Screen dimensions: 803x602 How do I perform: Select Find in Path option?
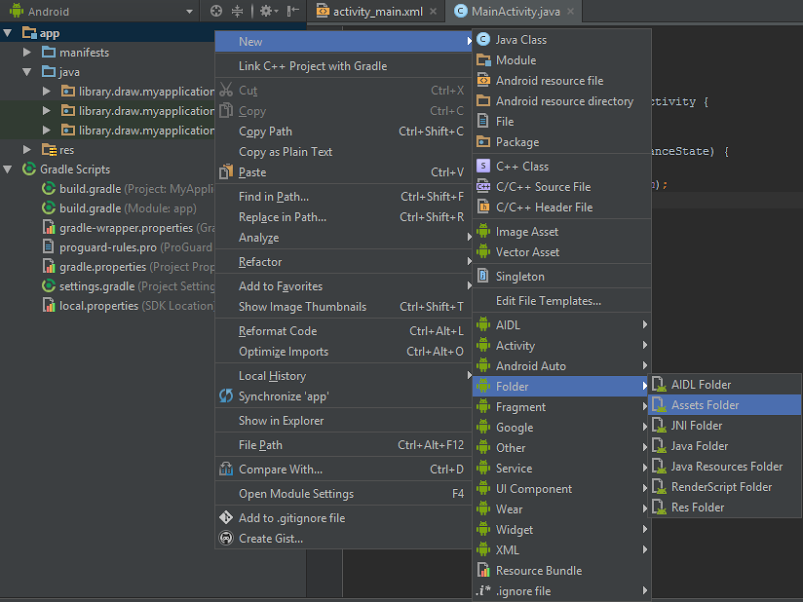tap(344, 197)
